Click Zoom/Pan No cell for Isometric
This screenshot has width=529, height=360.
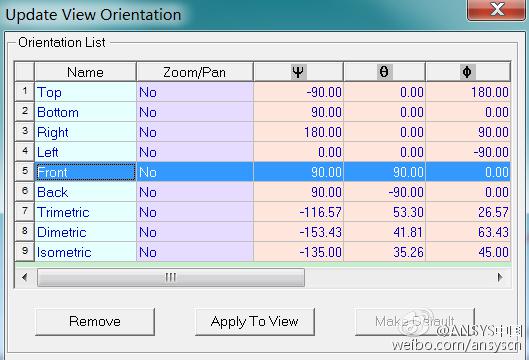[195, 252]
